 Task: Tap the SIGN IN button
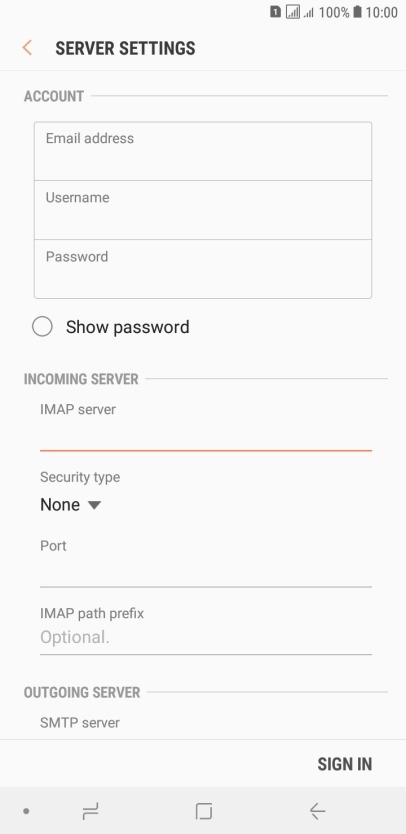tap(345, 764)
